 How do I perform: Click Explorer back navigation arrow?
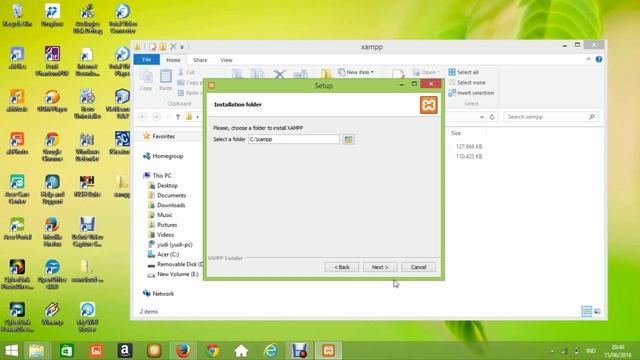tap(143, 117)
